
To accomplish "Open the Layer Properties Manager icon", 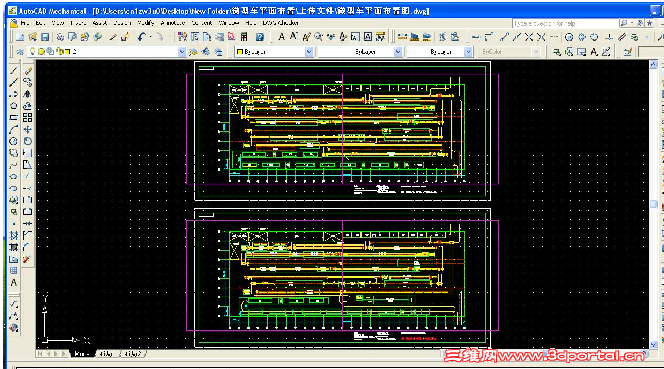I will tap(19, 52).
